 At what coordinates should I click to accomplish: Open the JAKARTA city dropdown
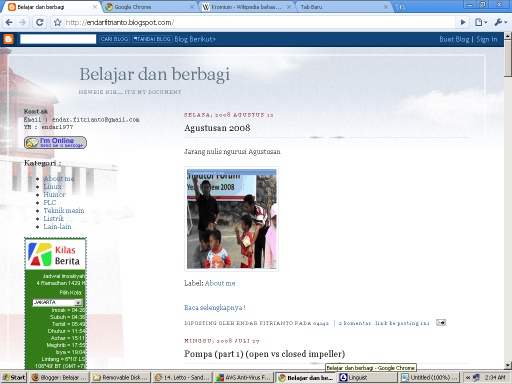pyautogui.click(x=57, y=302)
